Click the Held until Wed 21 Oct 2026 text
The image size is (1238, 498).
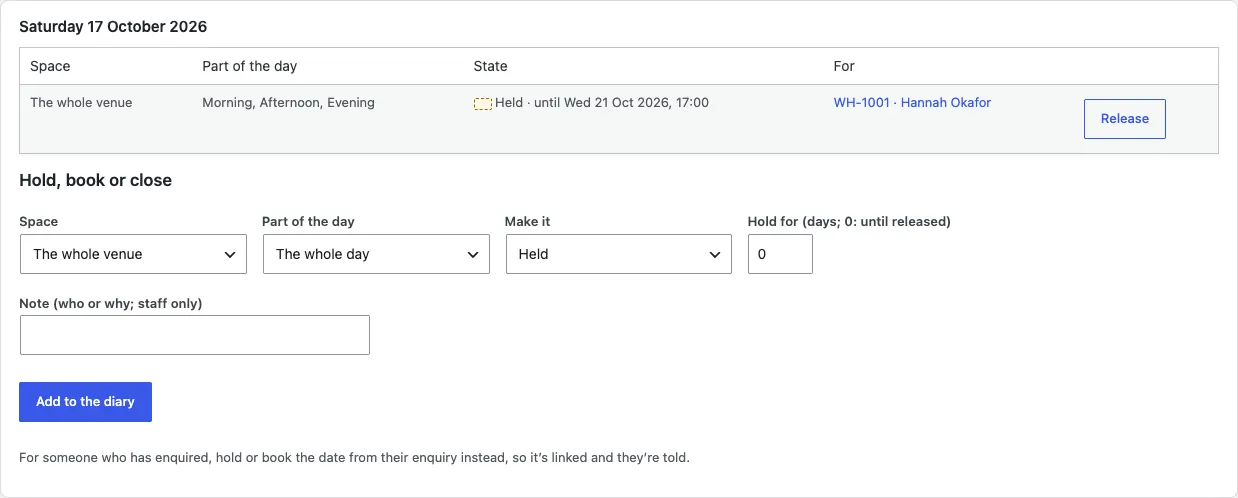coord(602,102)
